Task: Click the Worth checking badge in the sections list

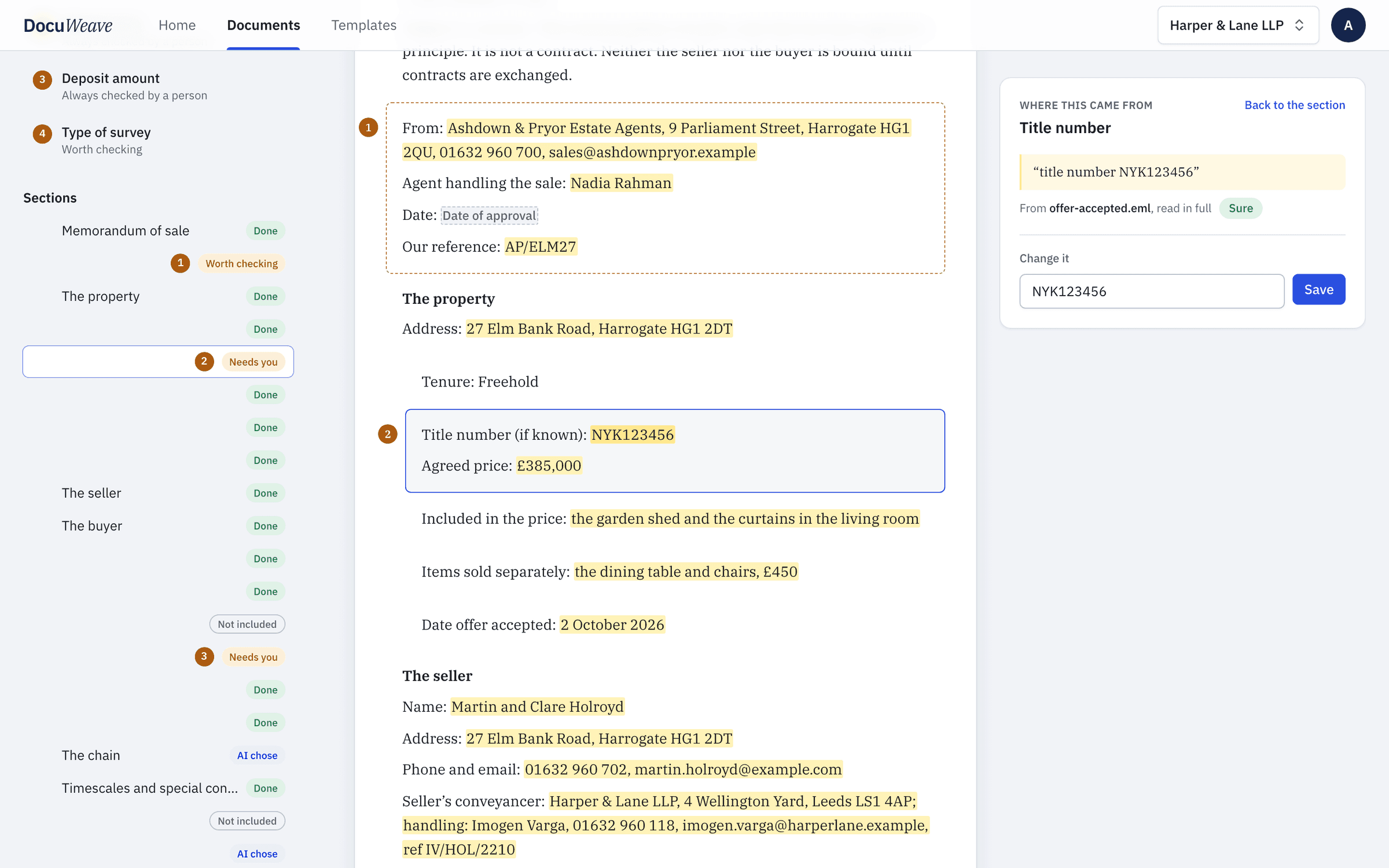Action: coord(241,263)
